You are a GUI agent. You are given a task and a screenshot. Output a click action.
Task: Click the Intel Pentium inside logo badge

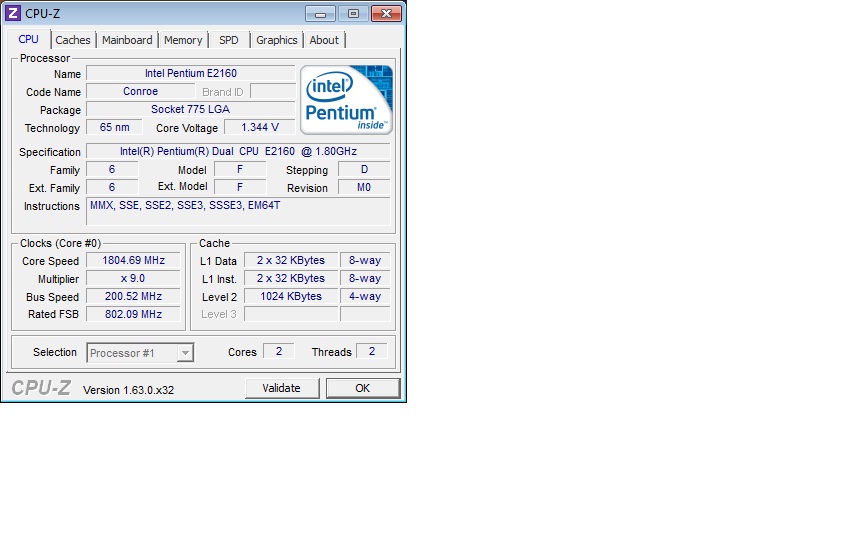click(x=346, y=99)
